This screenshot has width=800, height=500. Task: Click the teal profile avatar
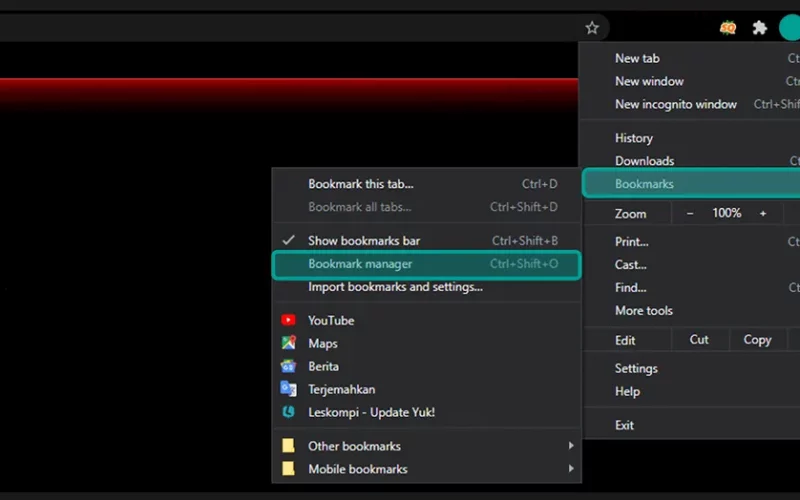coord(789,28)
